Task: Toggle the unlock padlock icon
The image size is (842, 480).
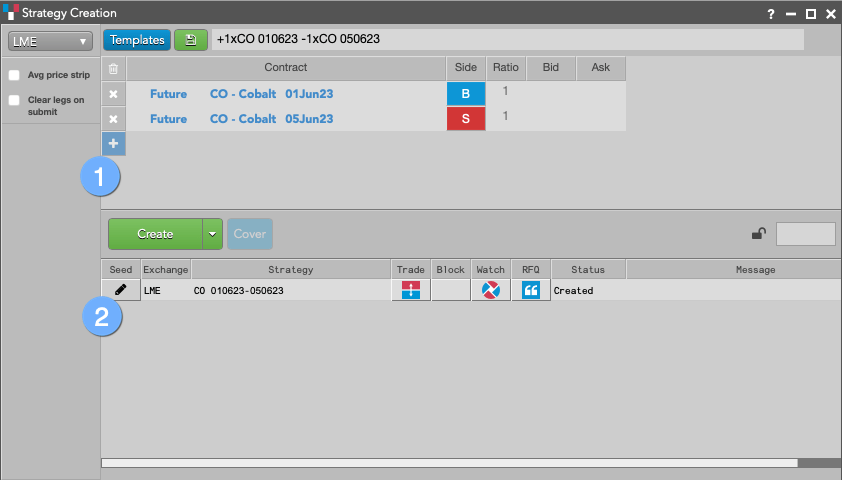Action: [758, 234]
